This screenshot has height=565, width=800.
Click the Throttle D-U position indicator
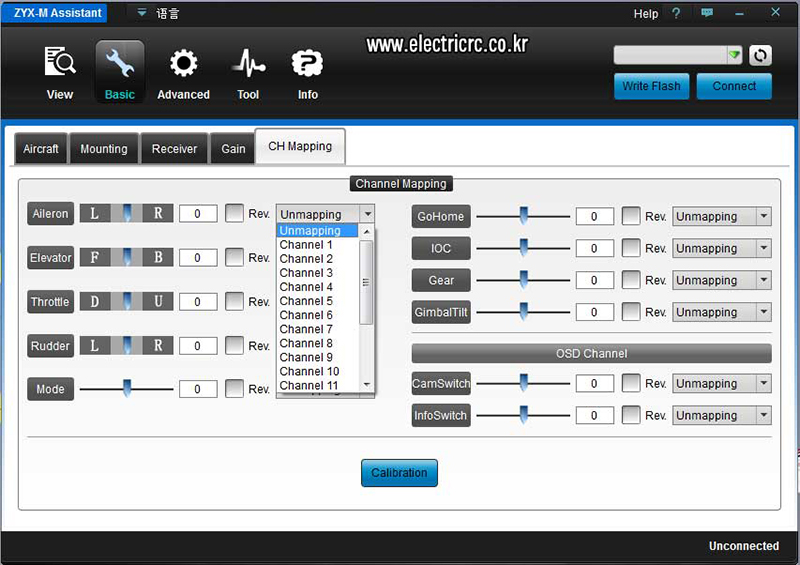(x=127, y=301)
